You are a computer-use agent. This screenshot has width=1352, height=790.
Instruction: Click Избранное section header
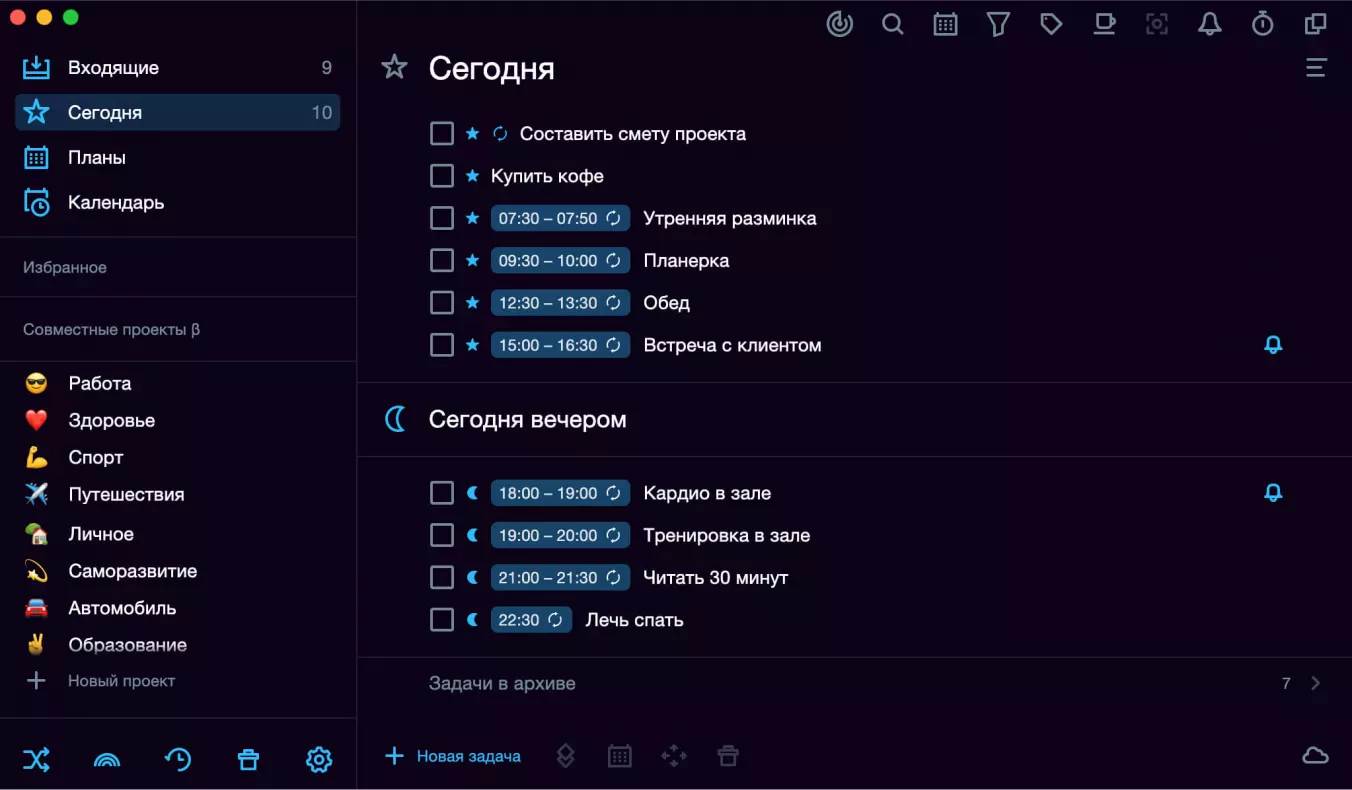(65, 267)
